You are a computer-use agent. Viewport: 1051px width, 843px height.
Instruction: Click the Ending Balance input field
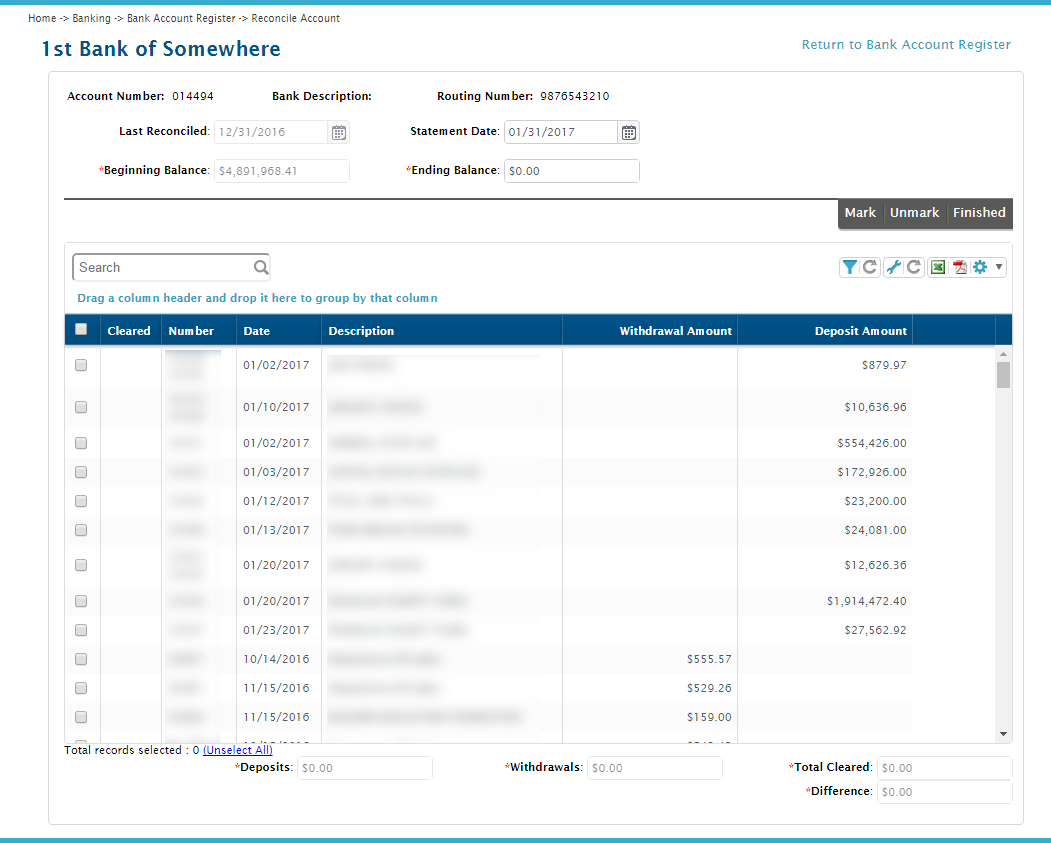point(571,171)
